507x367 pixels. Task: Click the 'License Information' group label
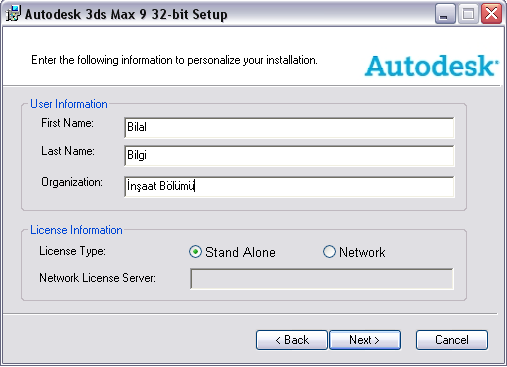click(76, 230)
